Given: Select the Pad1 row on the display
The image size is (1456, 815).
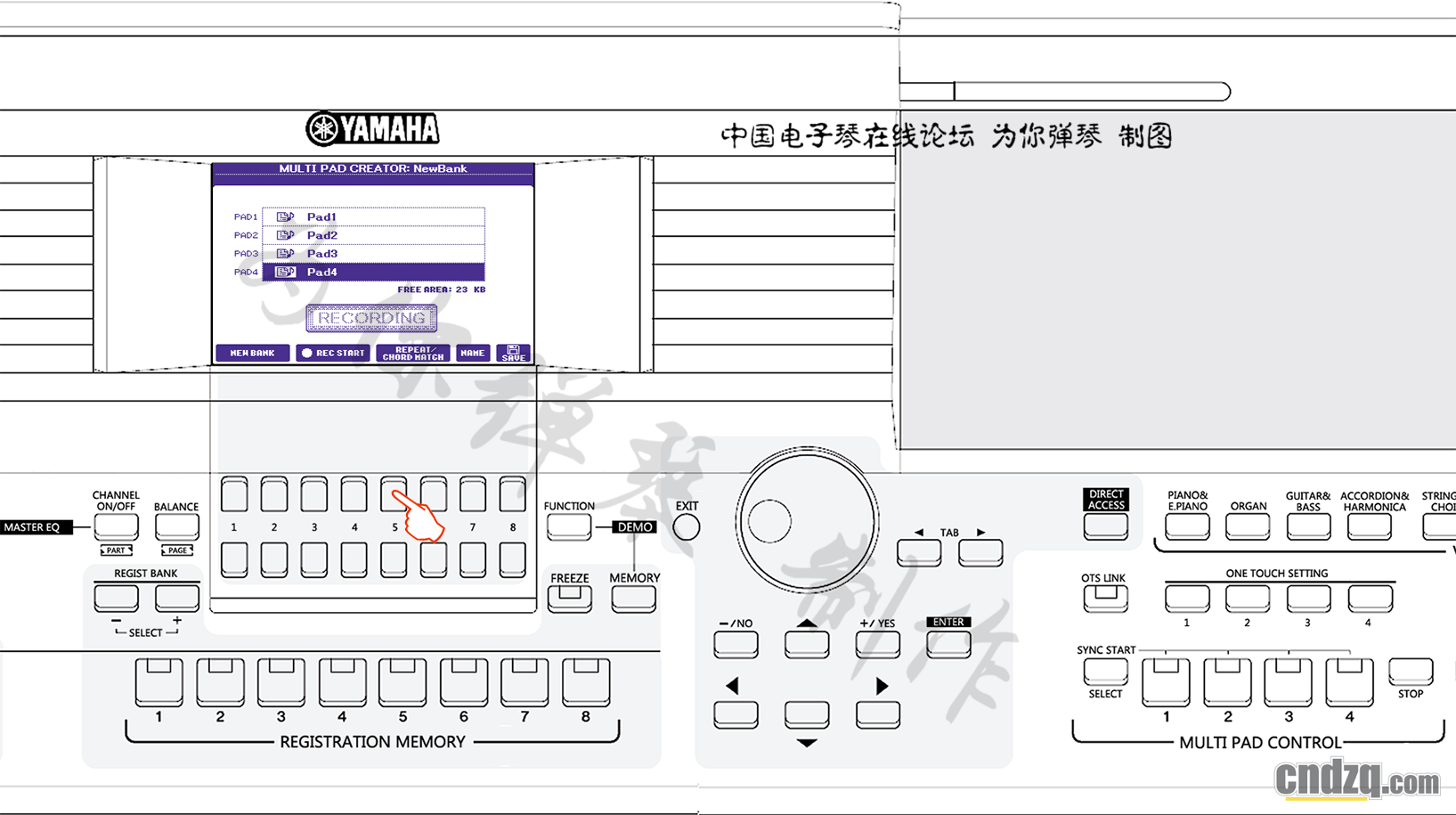Looking at the screenshot, I should pos(373,216).
